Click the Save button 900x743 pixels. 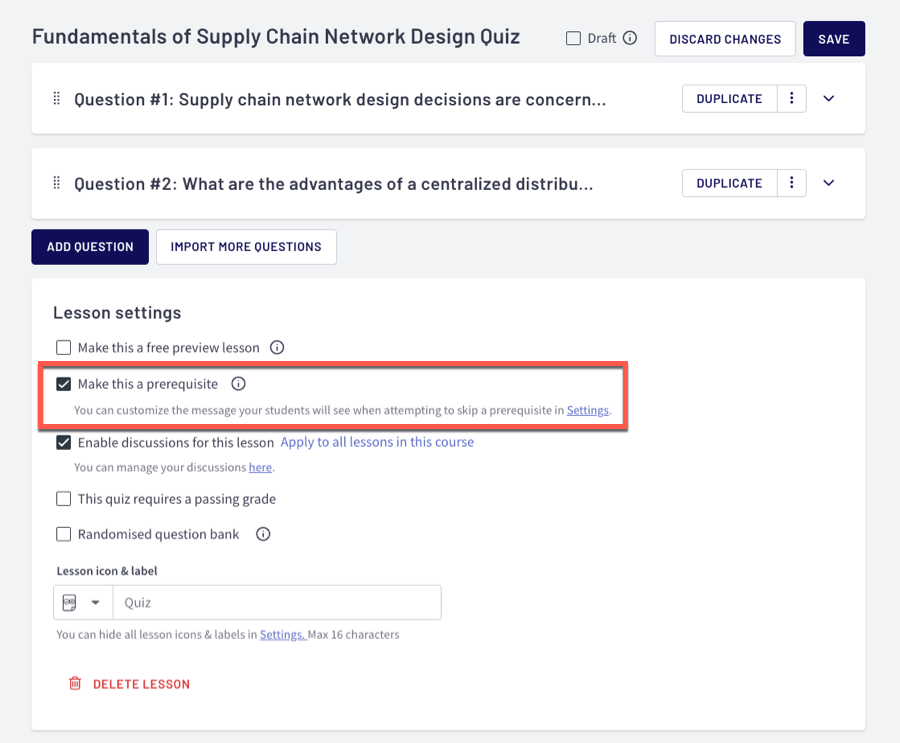pyautogui.click(x=833, y=39)
